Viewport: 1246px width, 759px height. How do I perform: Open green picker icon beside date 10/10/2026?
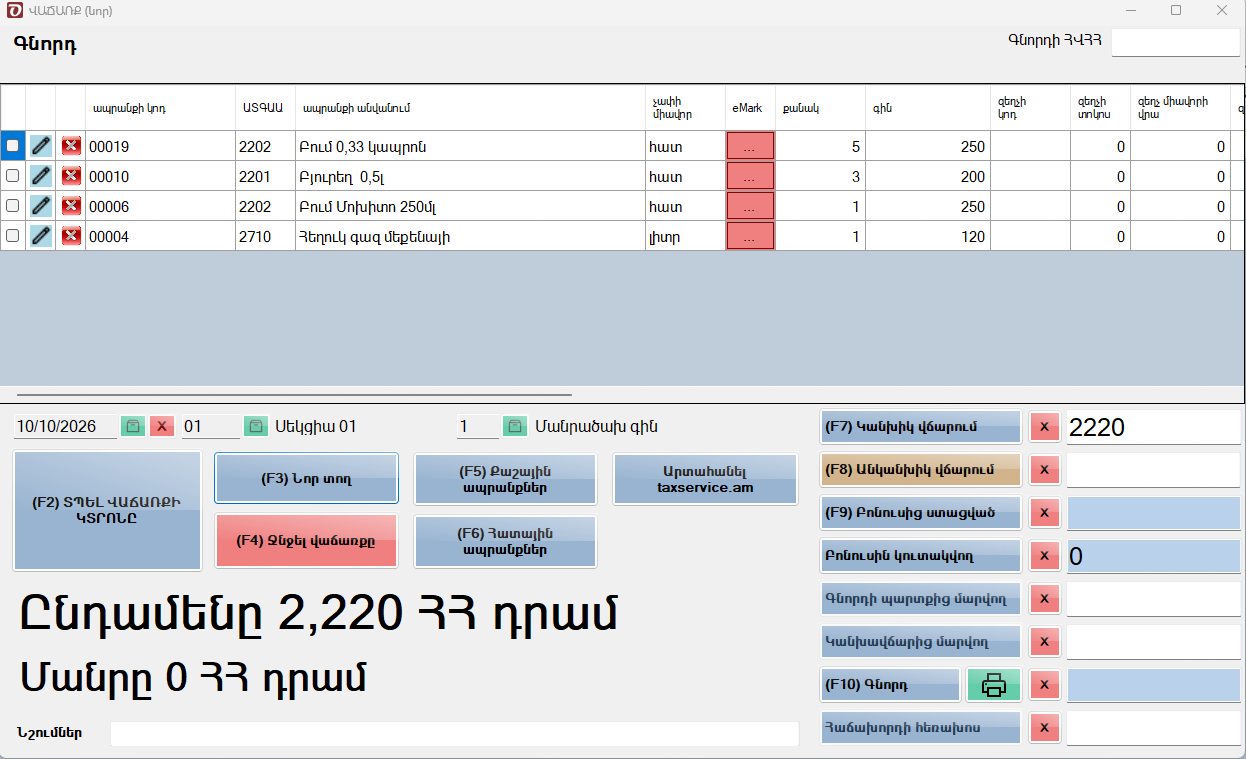click(133, 426)
